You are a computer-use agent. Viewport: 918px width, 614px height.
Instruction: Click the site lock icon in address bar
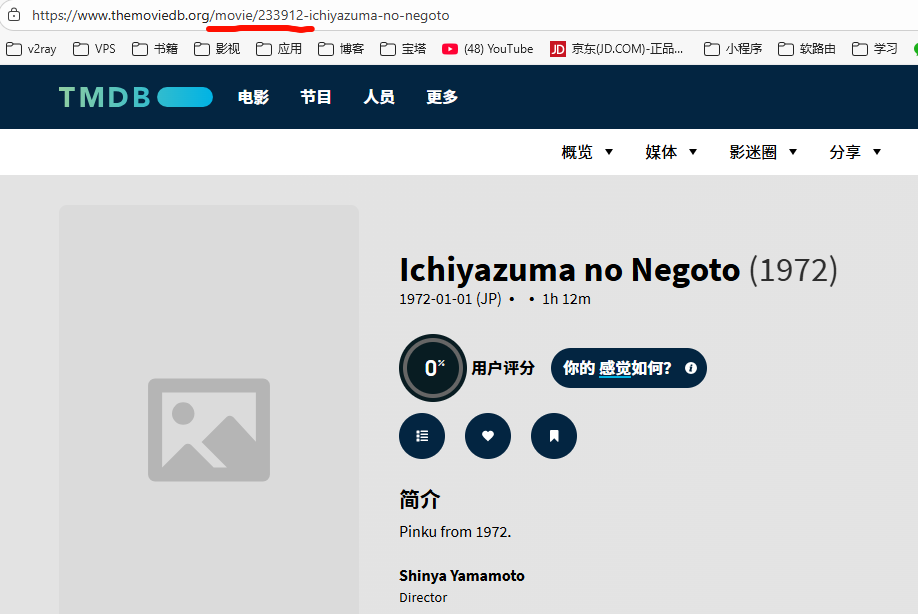tap(14, 15)
